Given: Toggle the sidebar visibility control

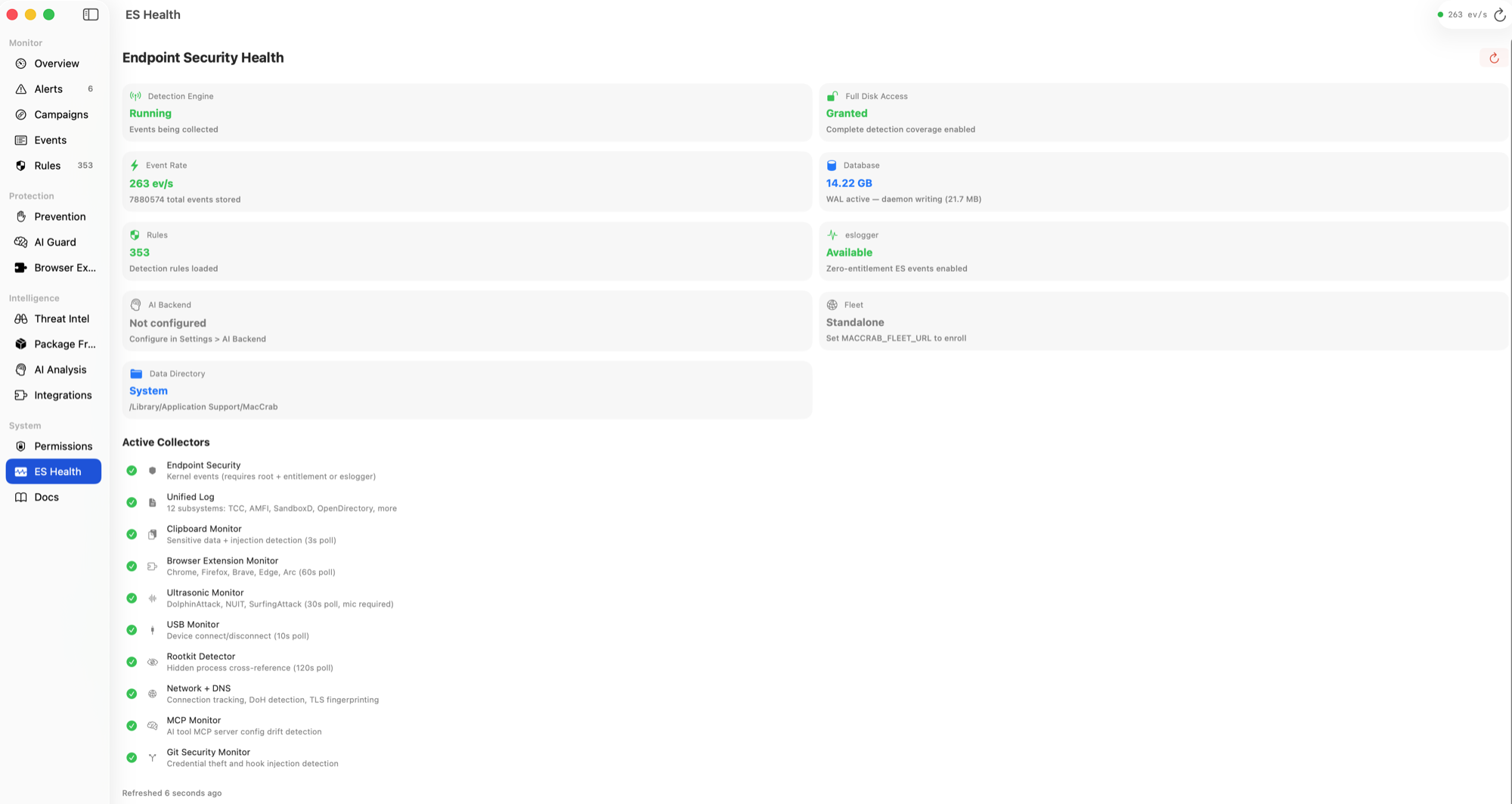Looking at the screenshot, I should 90,14.
